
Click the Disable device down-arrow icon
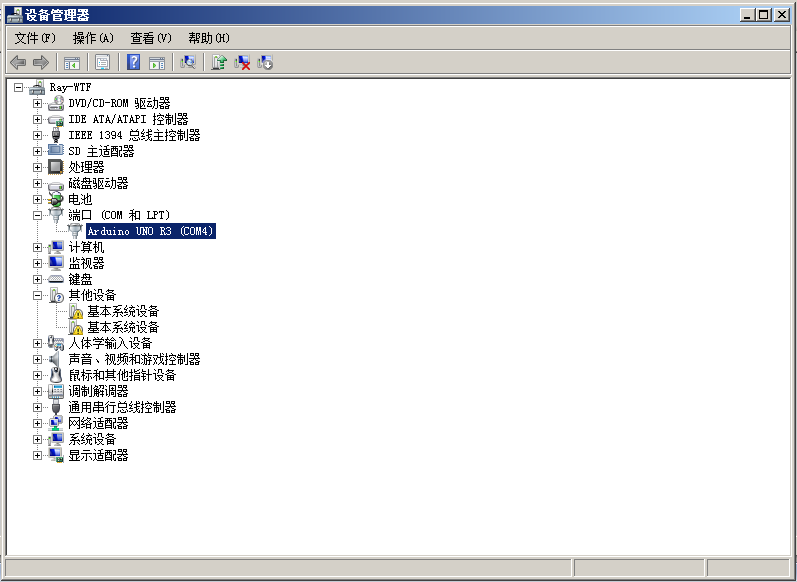pos(265,63)
